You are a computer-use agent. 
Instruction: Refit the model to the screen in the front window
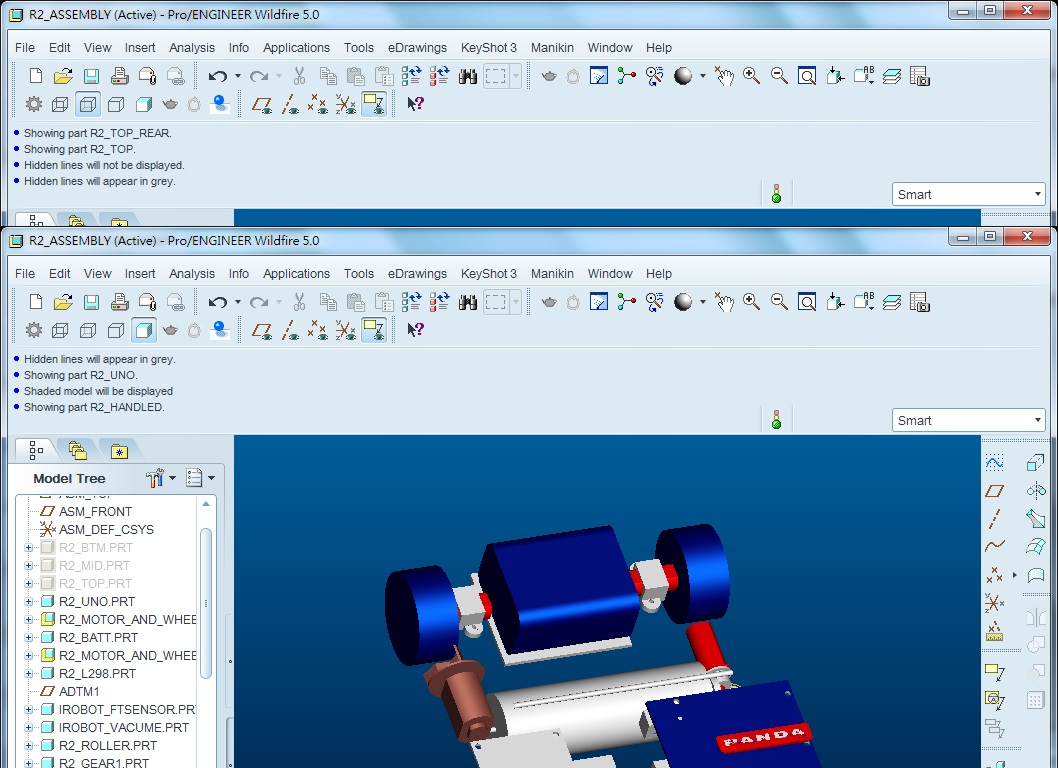[807, 302]
